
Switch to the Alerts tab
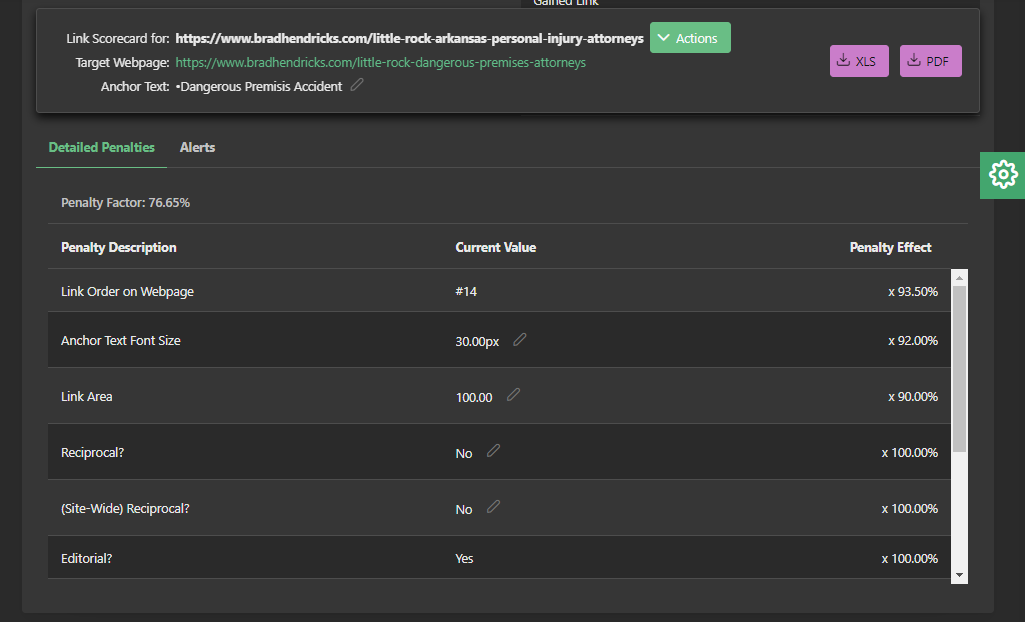[x=197, y=147]
